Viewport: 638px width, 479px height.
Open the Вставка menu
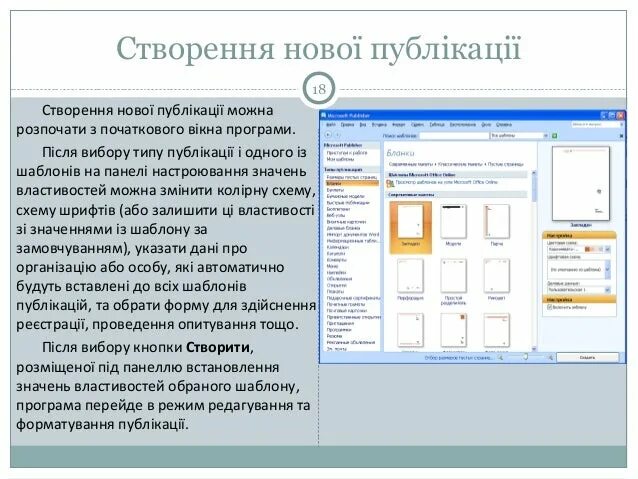(x=379, y=125)
